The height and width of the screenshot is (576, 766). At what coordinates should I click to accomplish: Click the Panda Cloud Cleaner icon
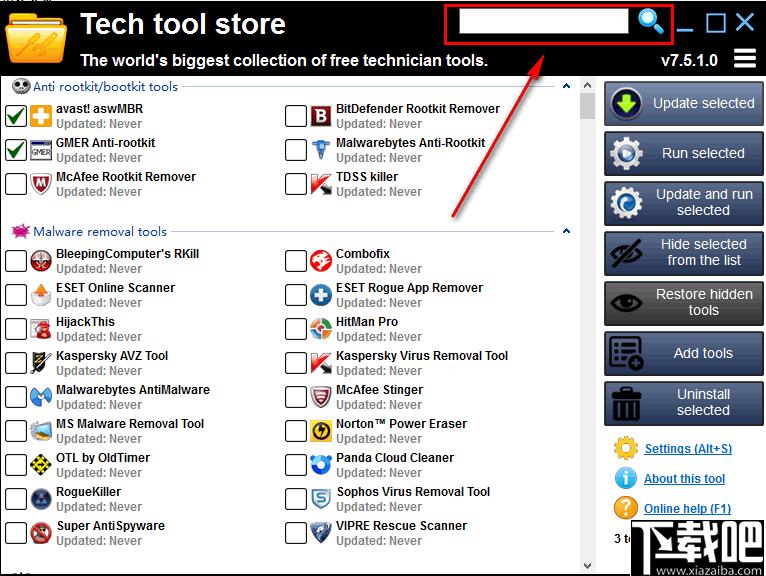click(x=321, y=465)
